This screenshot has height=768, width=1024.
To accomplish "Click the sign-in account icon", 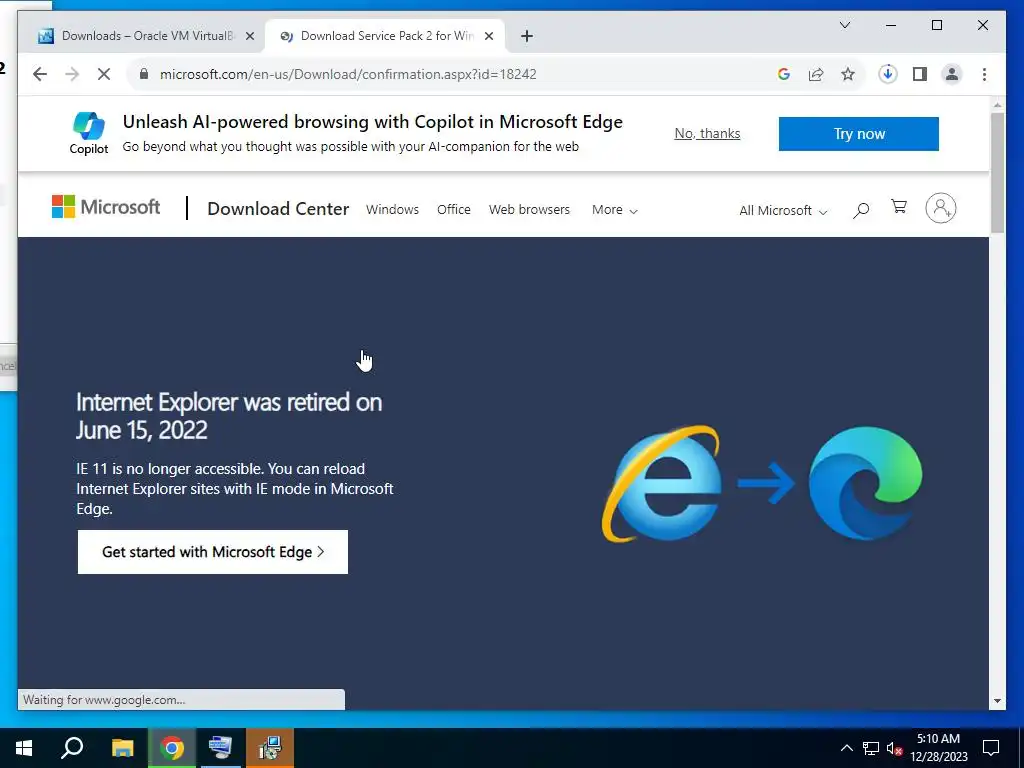I will coord(940,208).
